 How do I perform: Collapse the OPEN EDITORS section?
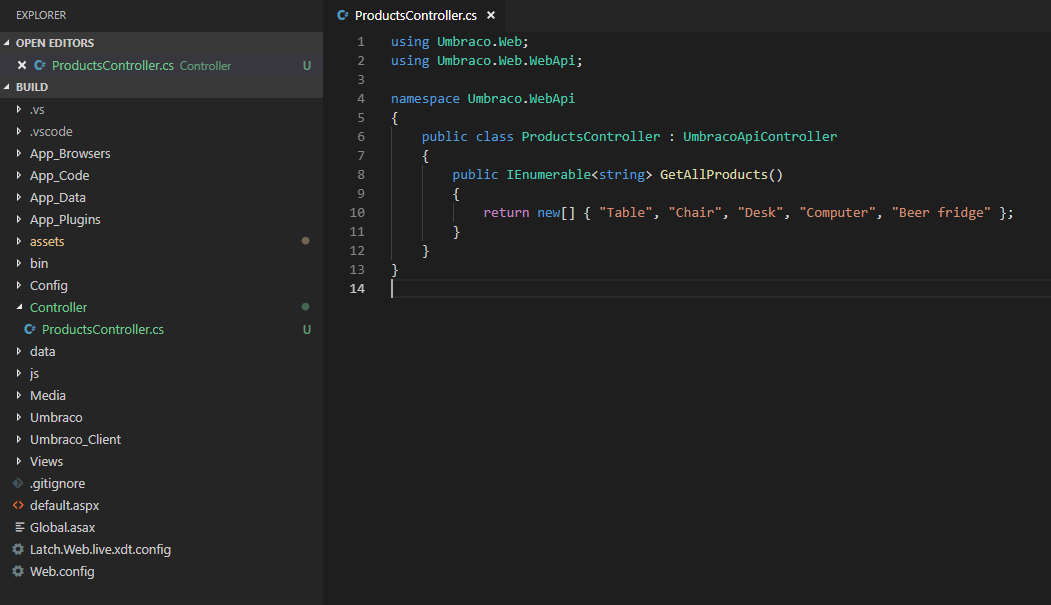click(7, 42)
